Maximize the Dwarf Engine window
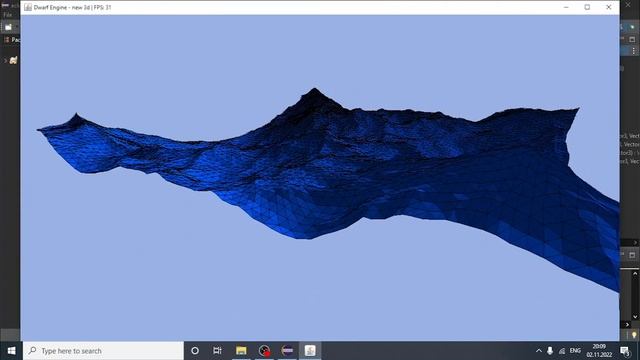The image size is (640, 360). click(587, 7)
